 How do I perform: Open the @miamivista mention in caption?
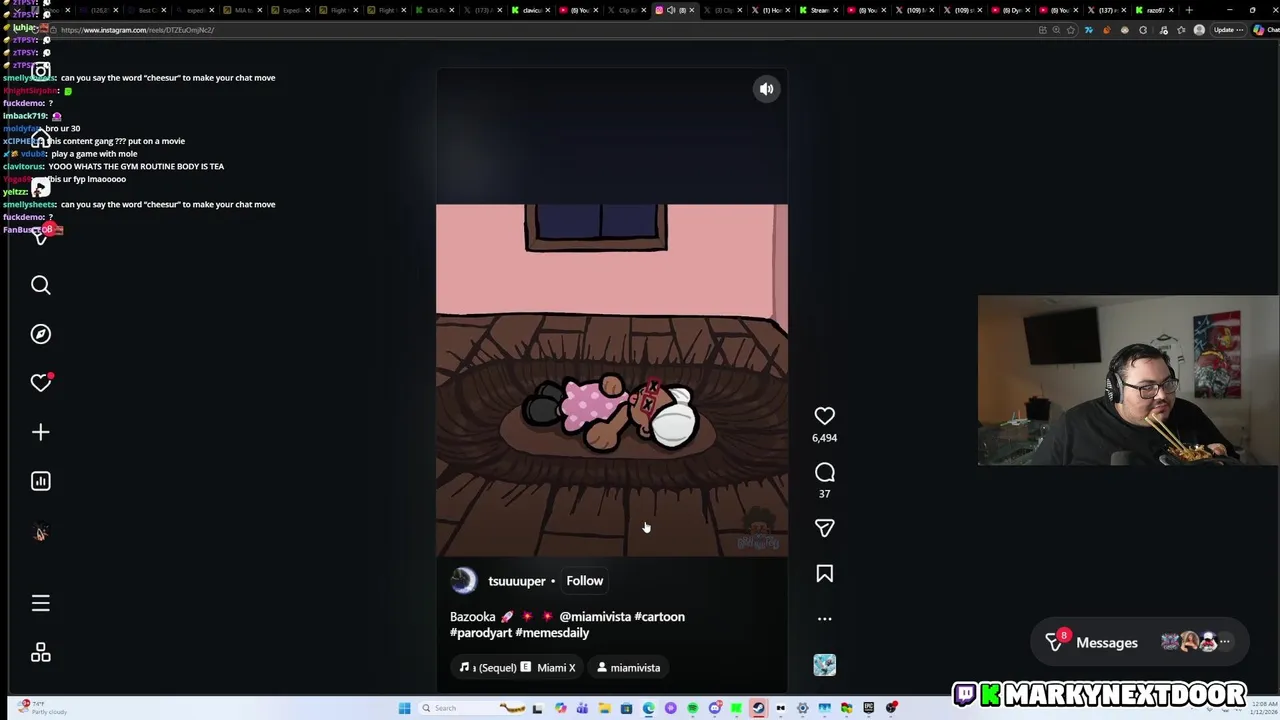(594, 617)
